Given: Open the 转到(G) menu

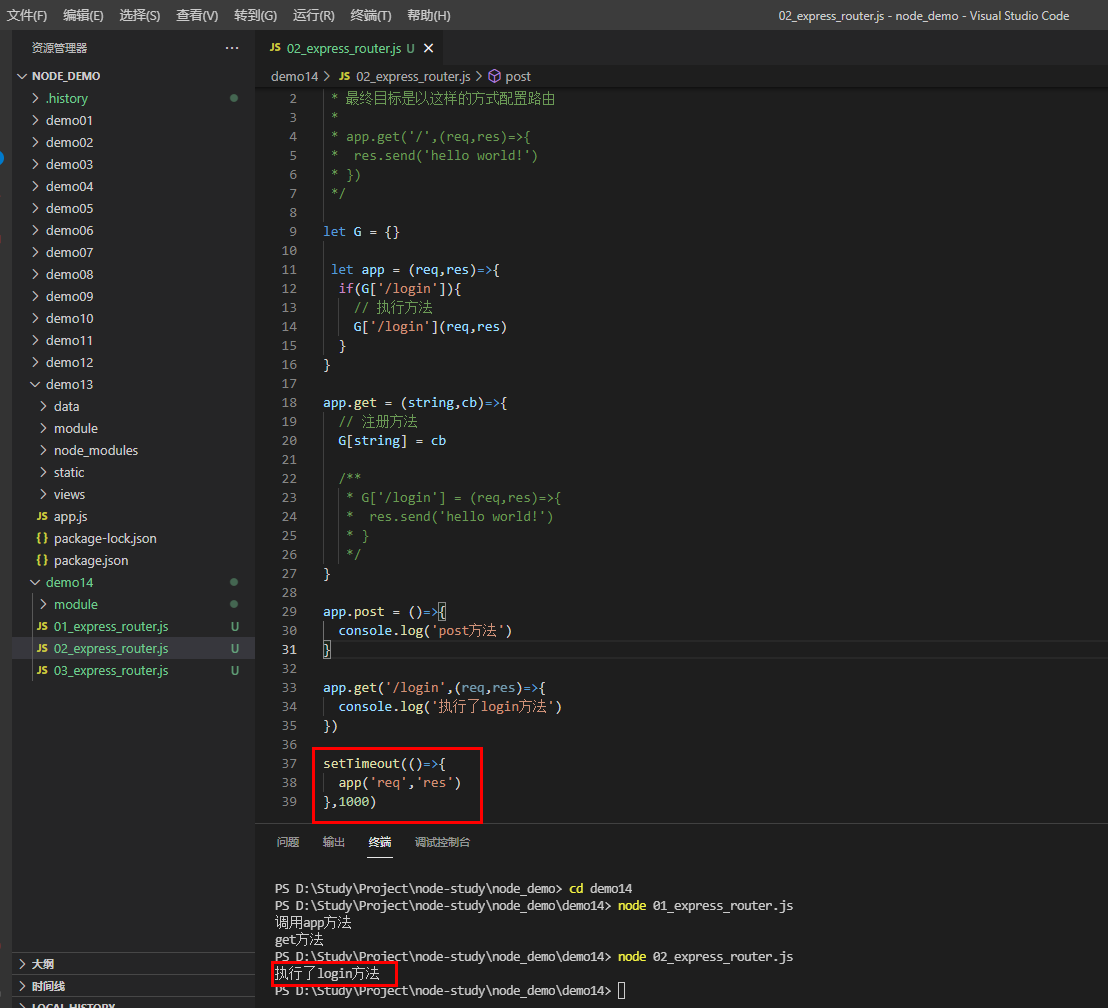Looking at the screenshot, I should (x=255, y=16).
